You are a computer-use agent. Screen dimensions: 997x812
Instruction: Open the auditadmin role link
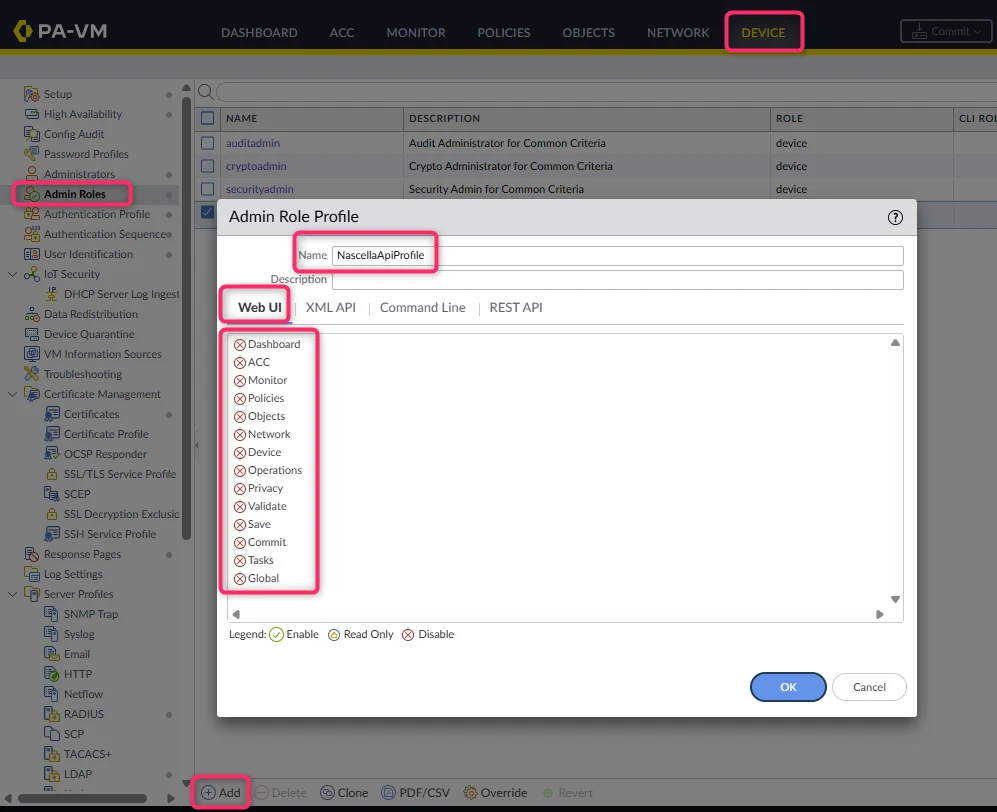[252, 143]
